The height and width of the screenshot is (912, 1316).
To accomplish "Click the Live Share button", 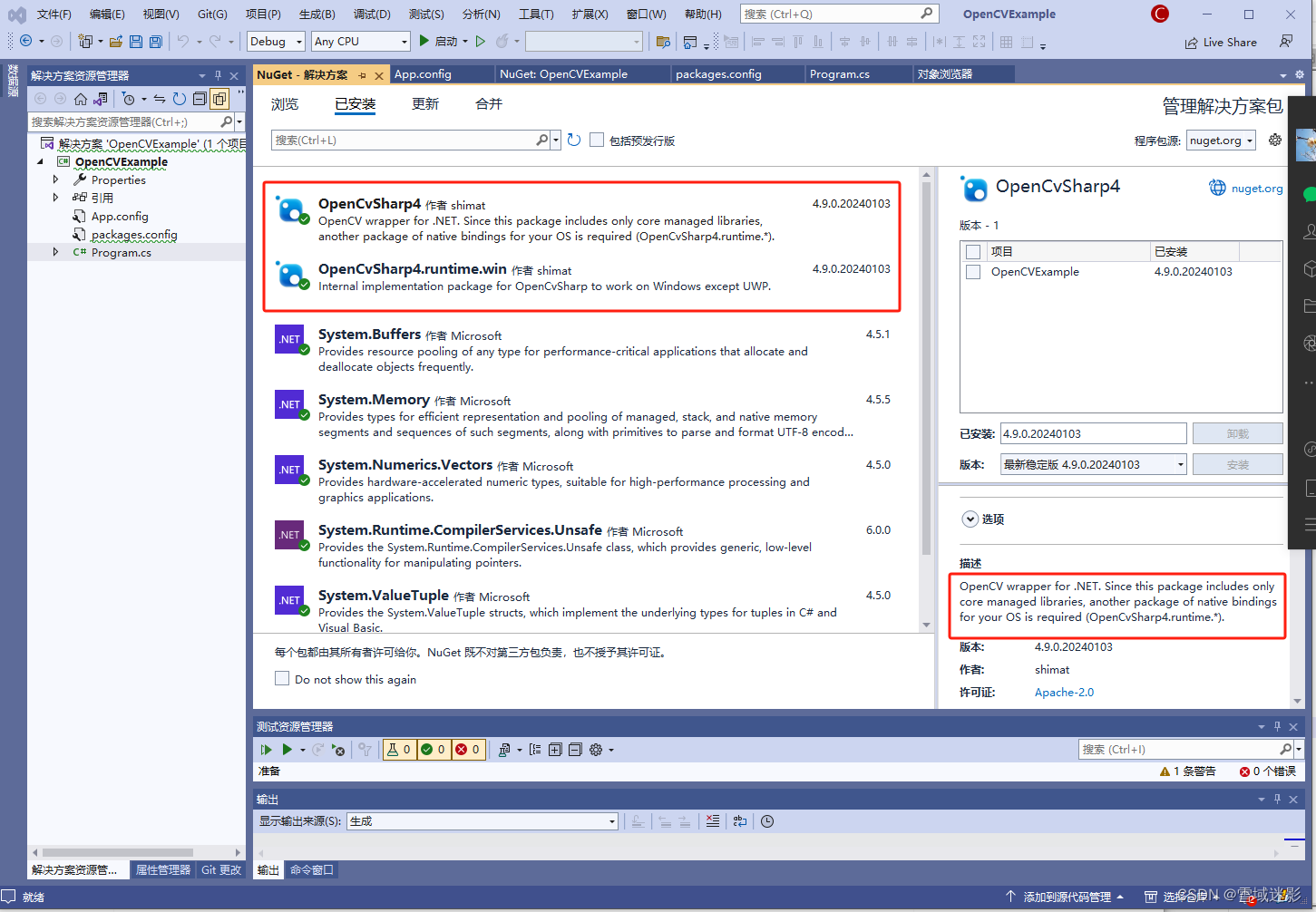I will (1221, 43).
